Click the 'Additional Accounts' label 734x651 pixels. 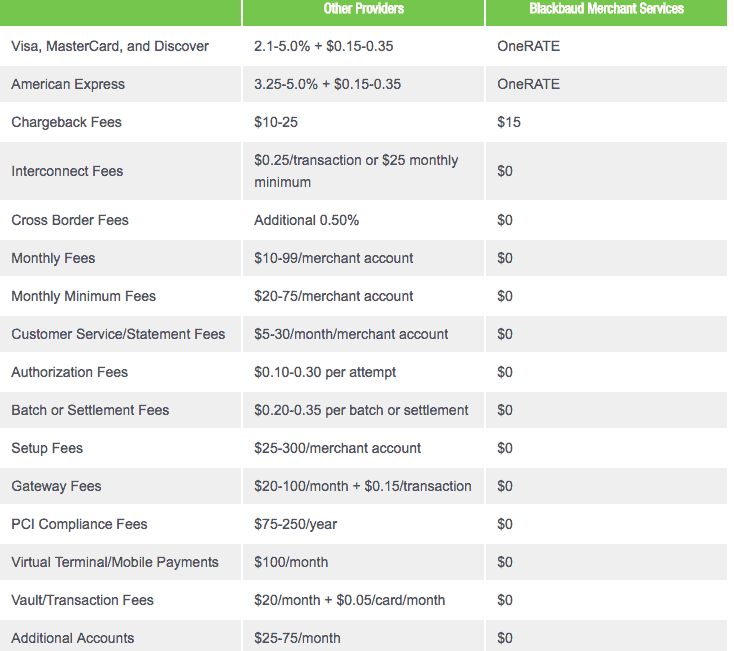73,638
